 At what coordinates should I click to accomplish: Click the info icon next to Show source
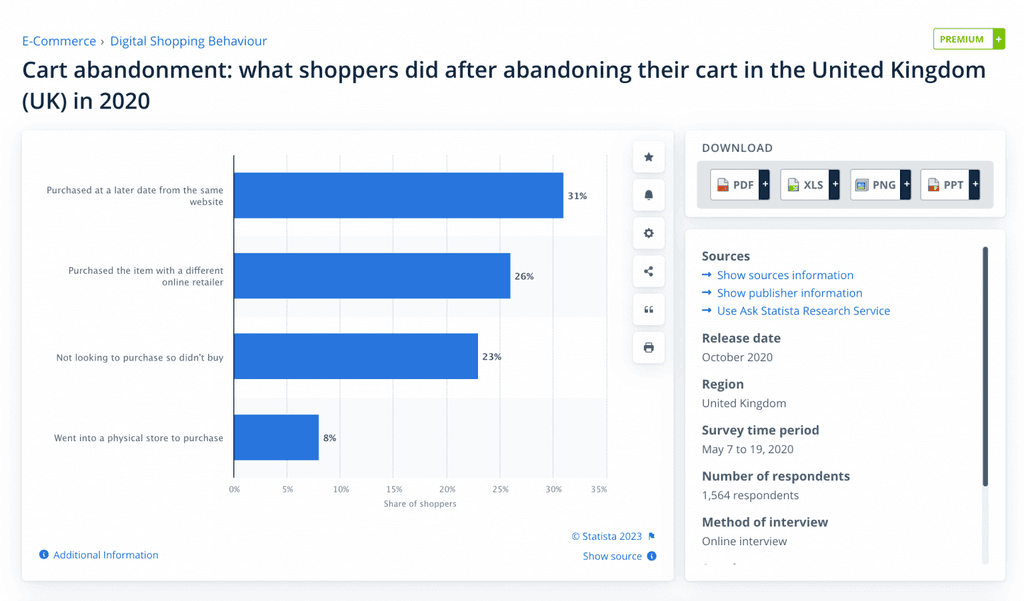[651, 556]
